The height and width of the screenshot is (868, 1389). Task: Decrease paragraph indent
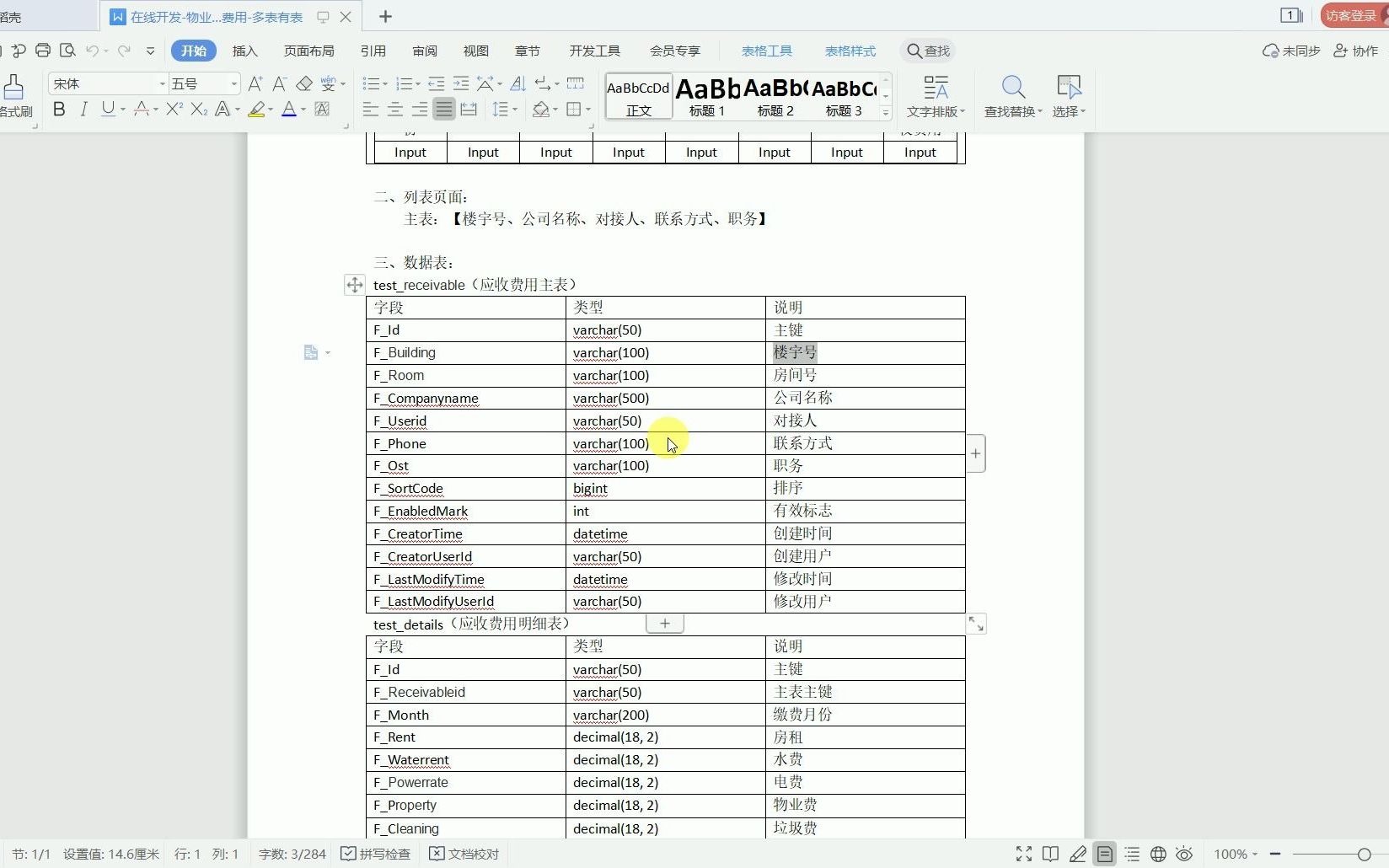[x=436, y=83]
